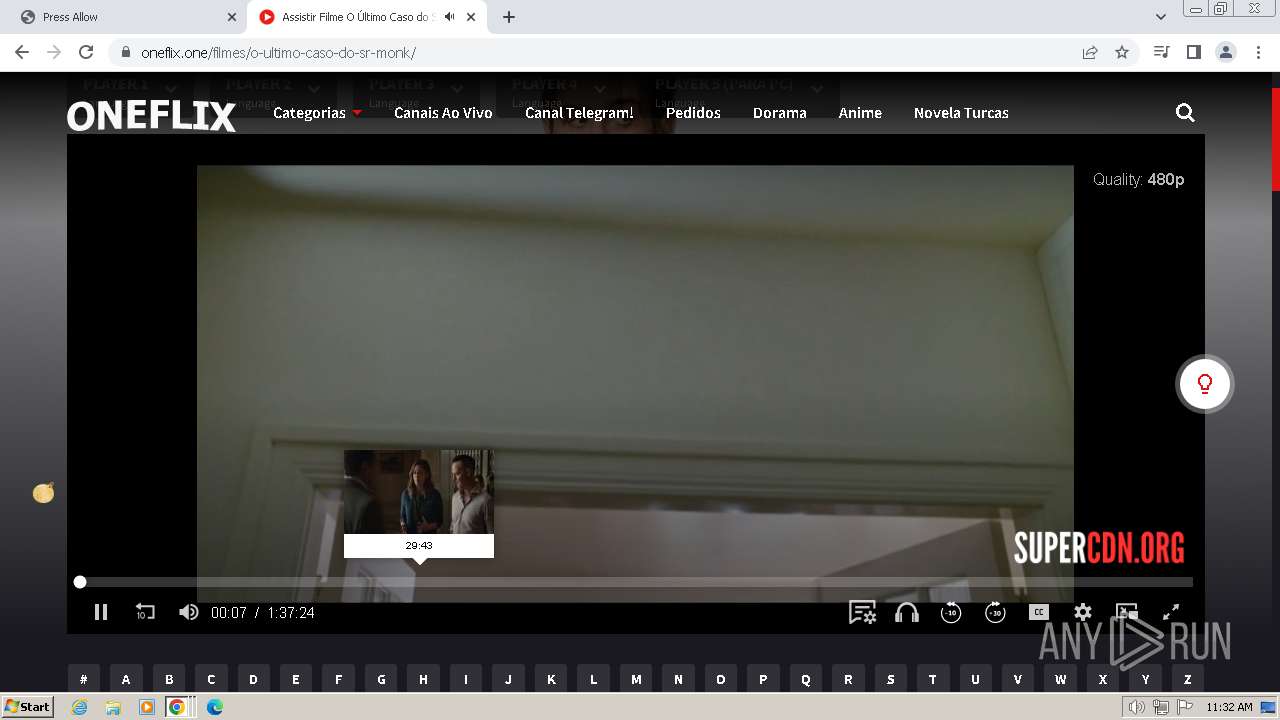Open the Novela Turcas menu item
The image size is (1280, 720).
tap(961, 113)
